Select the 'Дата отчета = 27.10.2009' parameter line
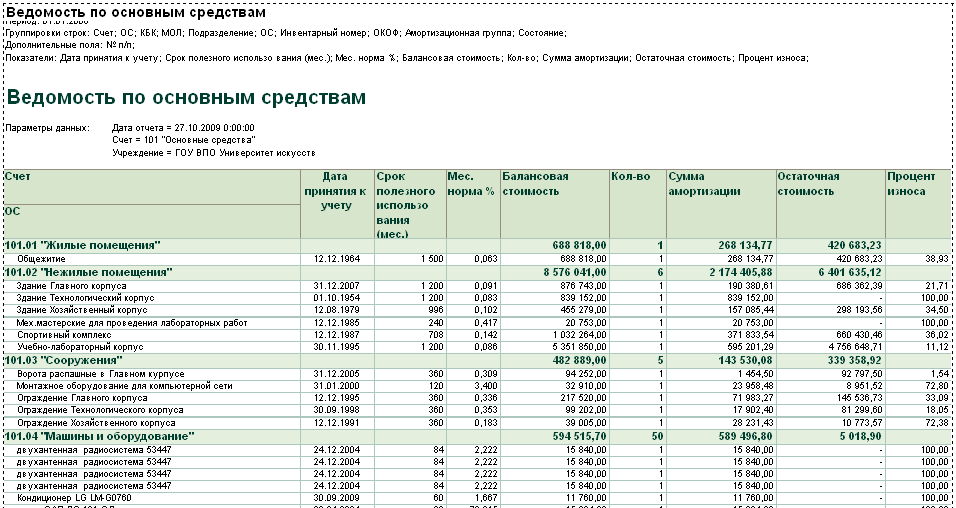This screenshot has width=956, height=508. pyautogui.click(x=183, y=128)
